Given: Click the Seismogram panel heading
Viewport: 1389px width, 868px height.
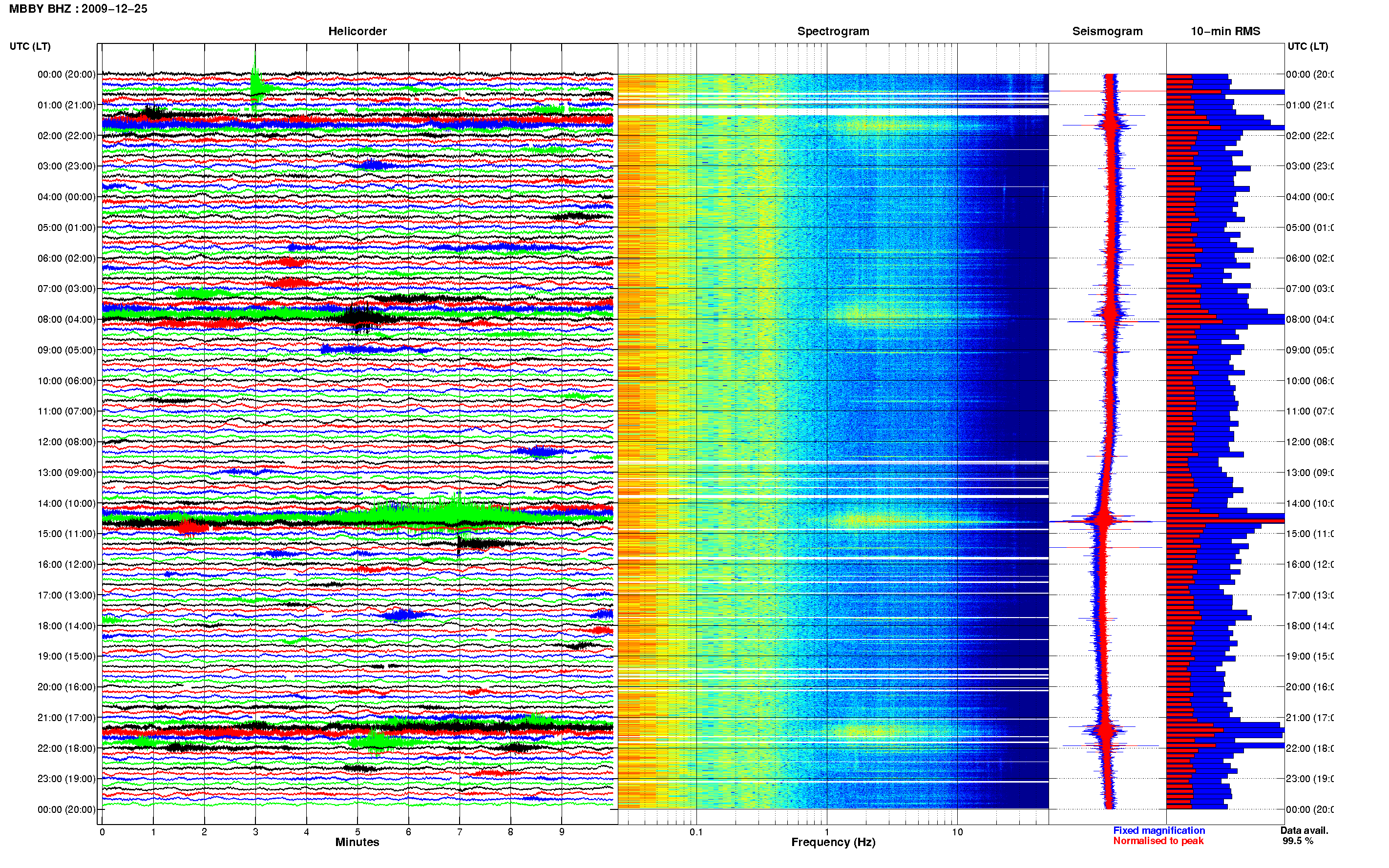Looking at the screenshot, I should (1107, 31).
